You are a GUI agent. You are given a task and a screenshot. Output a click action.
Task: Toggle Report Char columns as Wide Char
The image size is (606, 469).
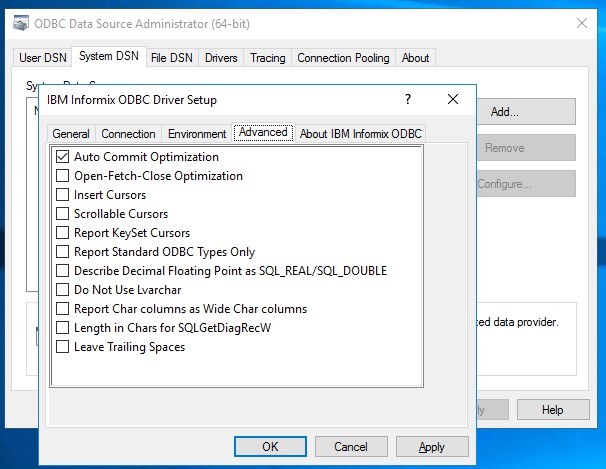click(x=63, y=309)
